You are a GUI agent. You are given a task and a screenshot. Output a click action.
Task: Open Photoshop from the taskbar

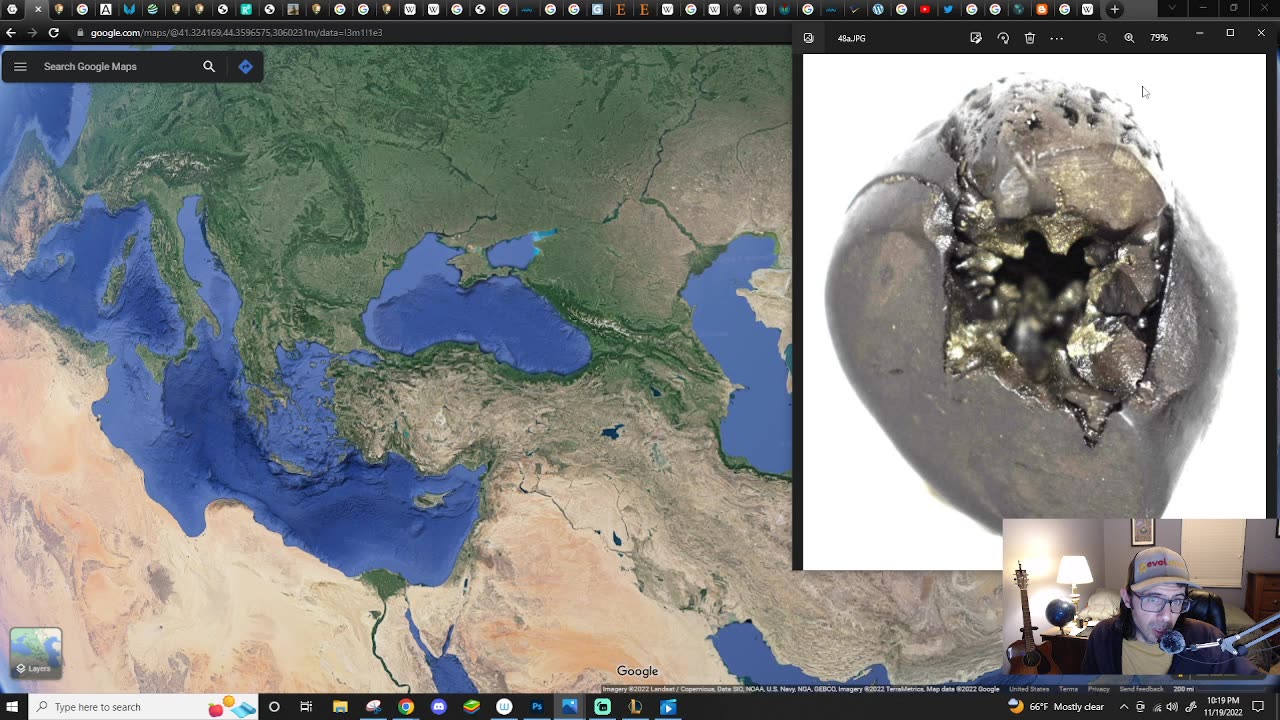coord(537,707)
